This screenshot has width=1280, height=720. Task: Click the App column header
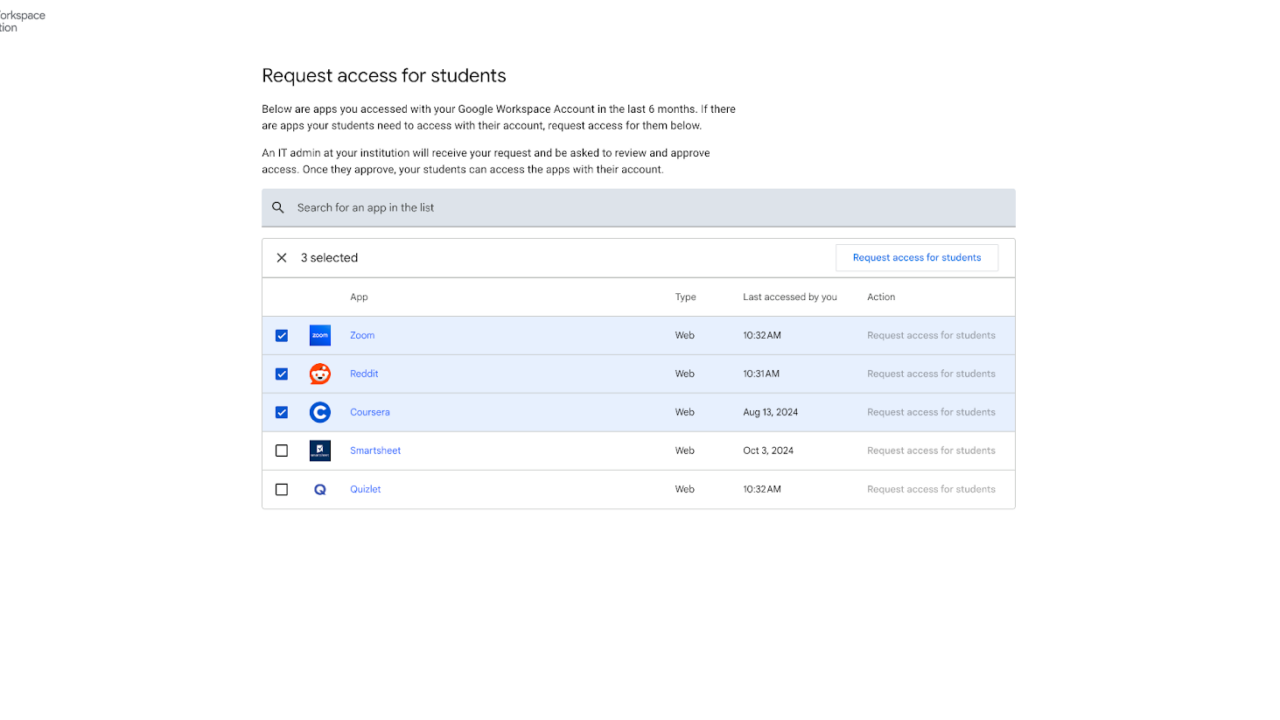tap(359, 297)
